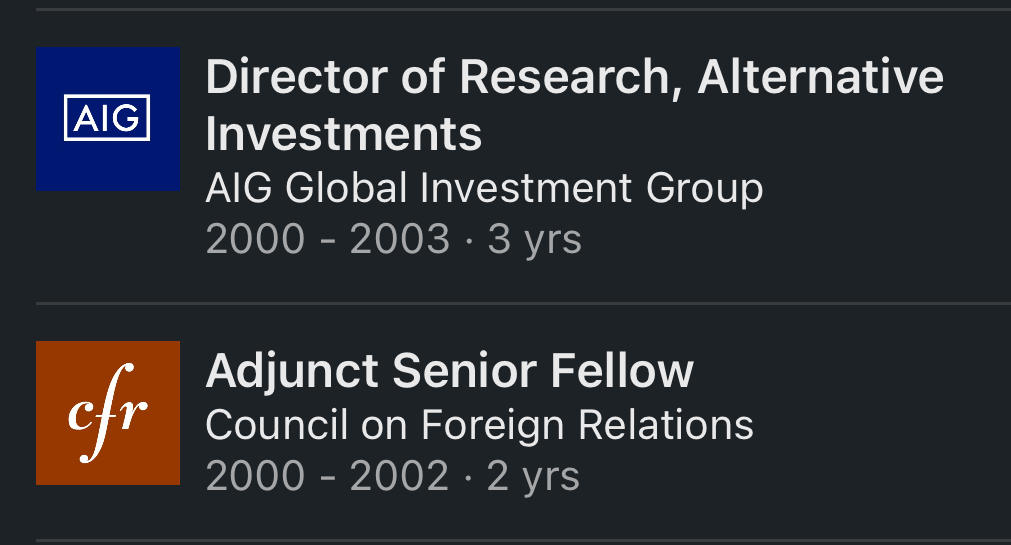Click the white AIG lettering in the logo
The image size is (1011, 545).
coord(107,119)
